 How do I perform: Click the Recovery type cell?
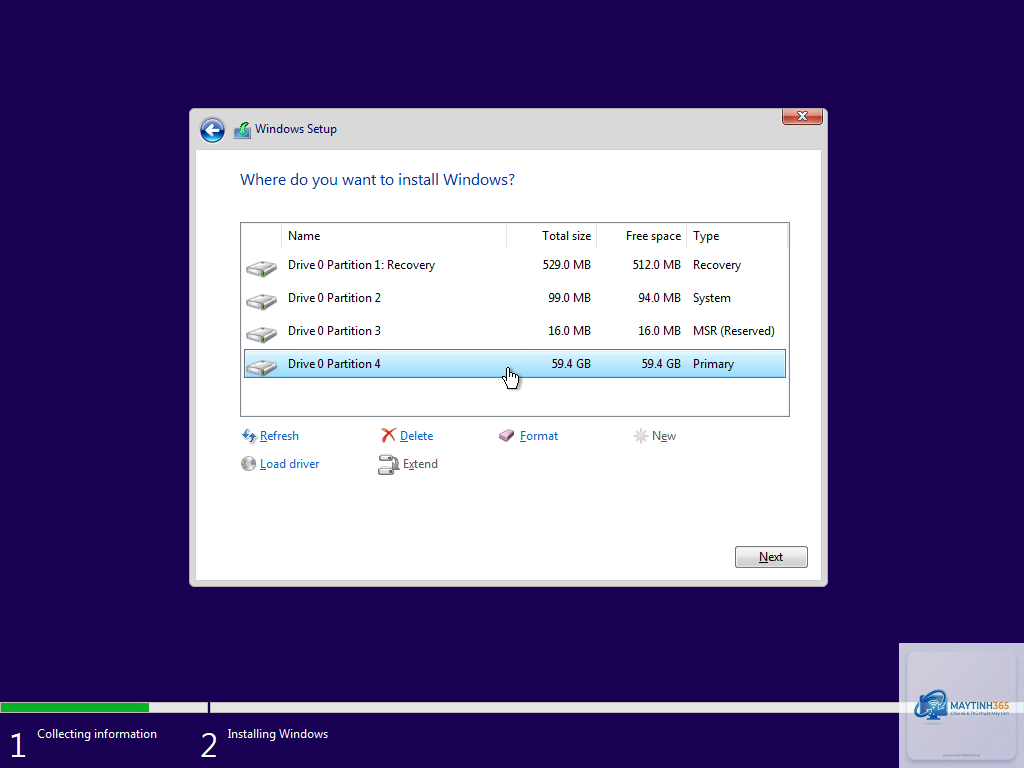pyautogui.click(x=716, y=265)
